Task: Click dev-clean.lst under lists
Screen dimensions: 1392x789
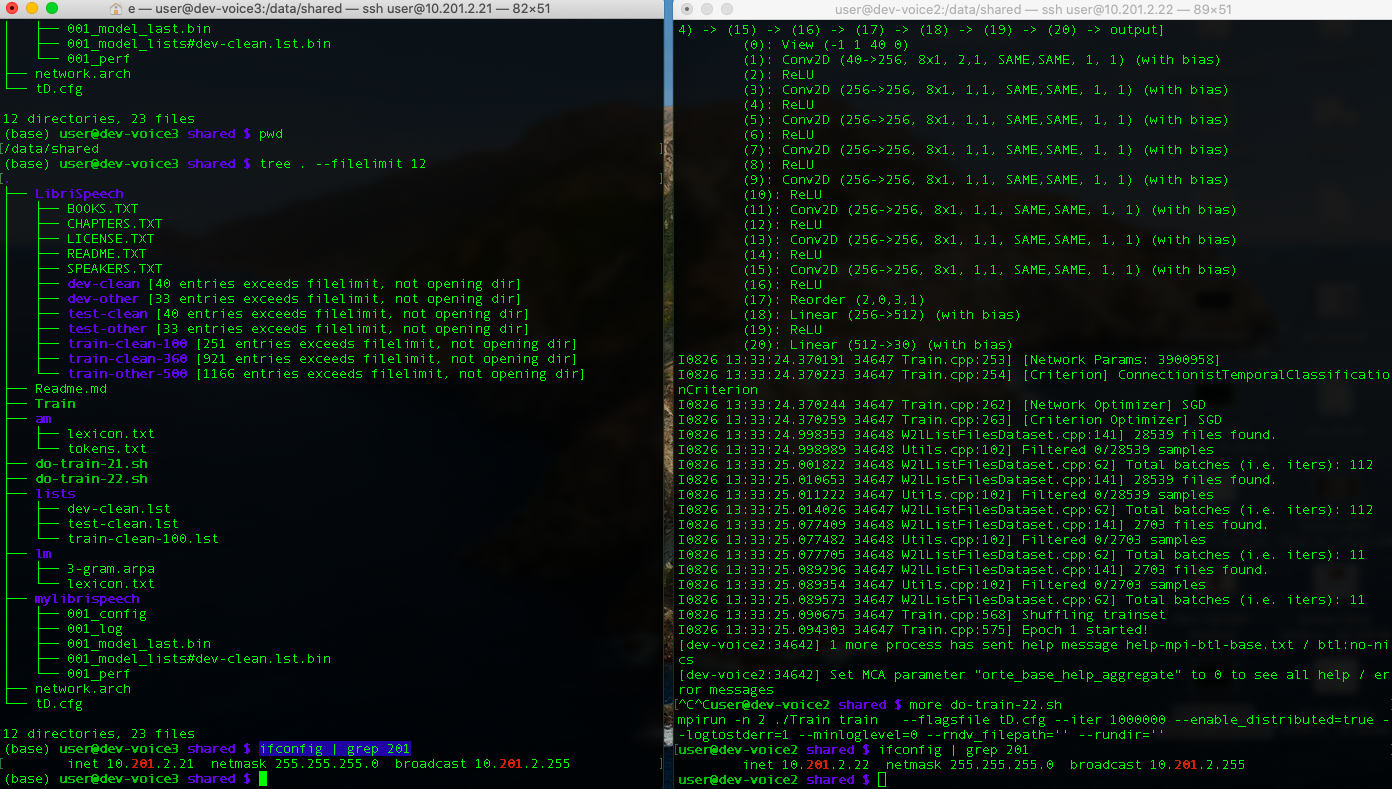Action: (x=119, y=509)
